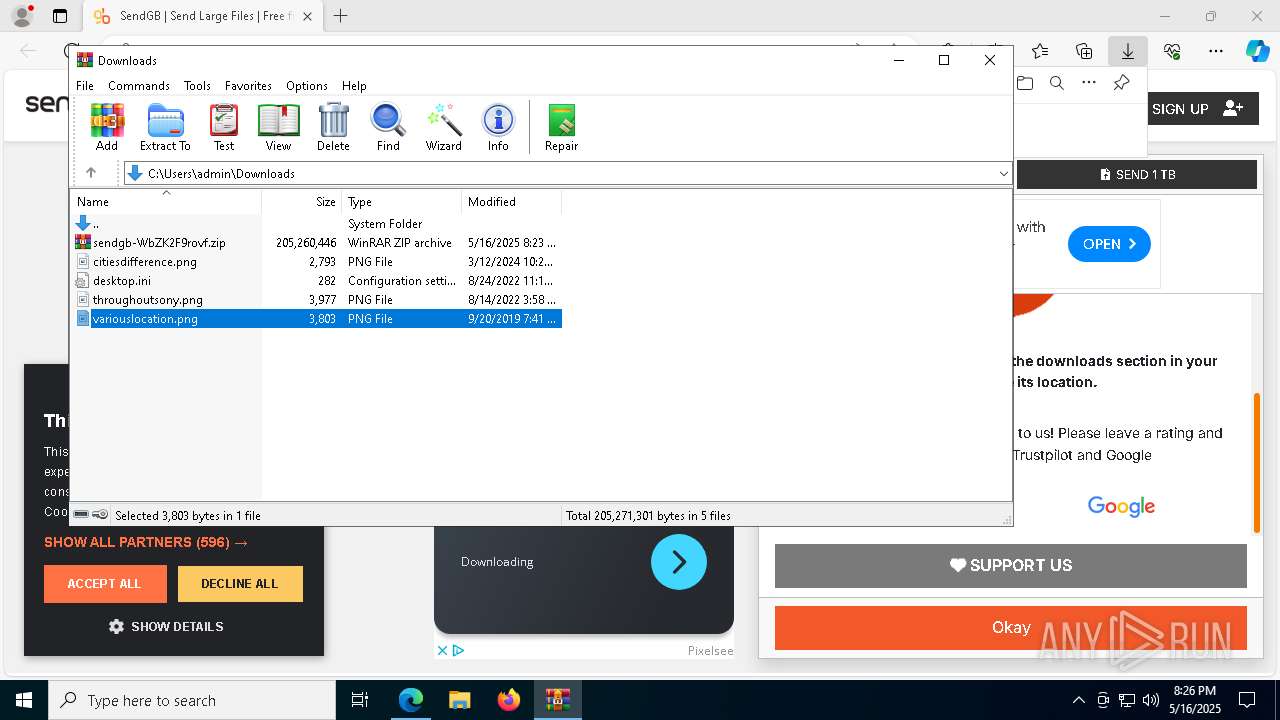Click the SUPPORT US button
The width and height of the screenshot is (1280, 720).
click(1011, 565)
